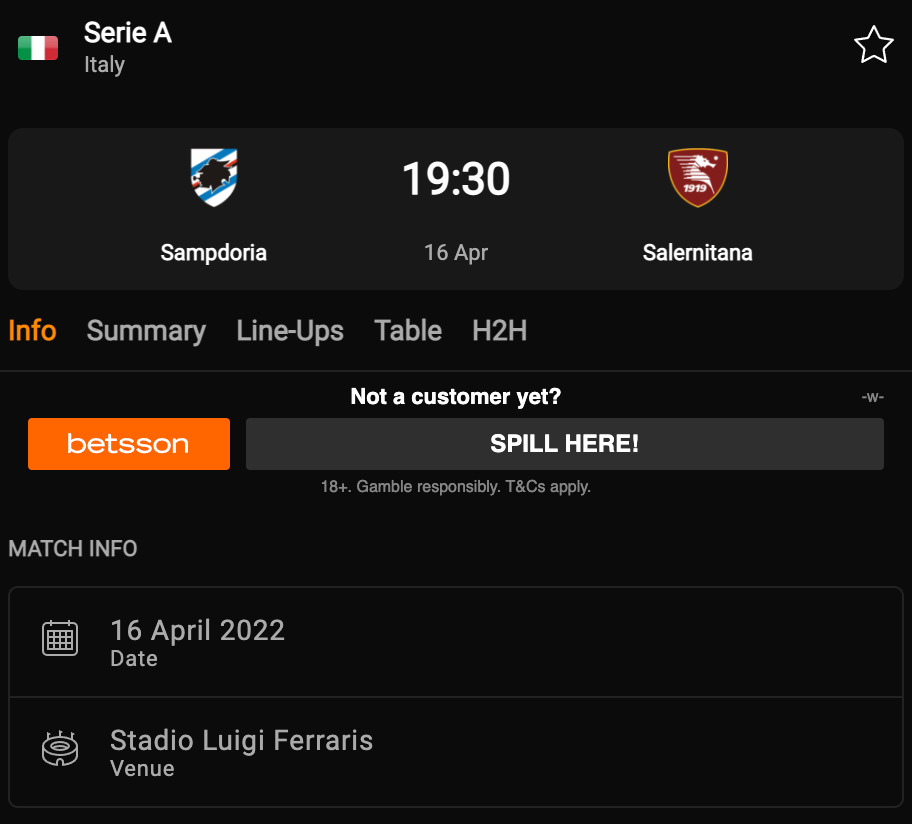Click the orange betsson logo button
Viewport: 912px width, 824px height.
pyautogui.click(x=129, y=444)
